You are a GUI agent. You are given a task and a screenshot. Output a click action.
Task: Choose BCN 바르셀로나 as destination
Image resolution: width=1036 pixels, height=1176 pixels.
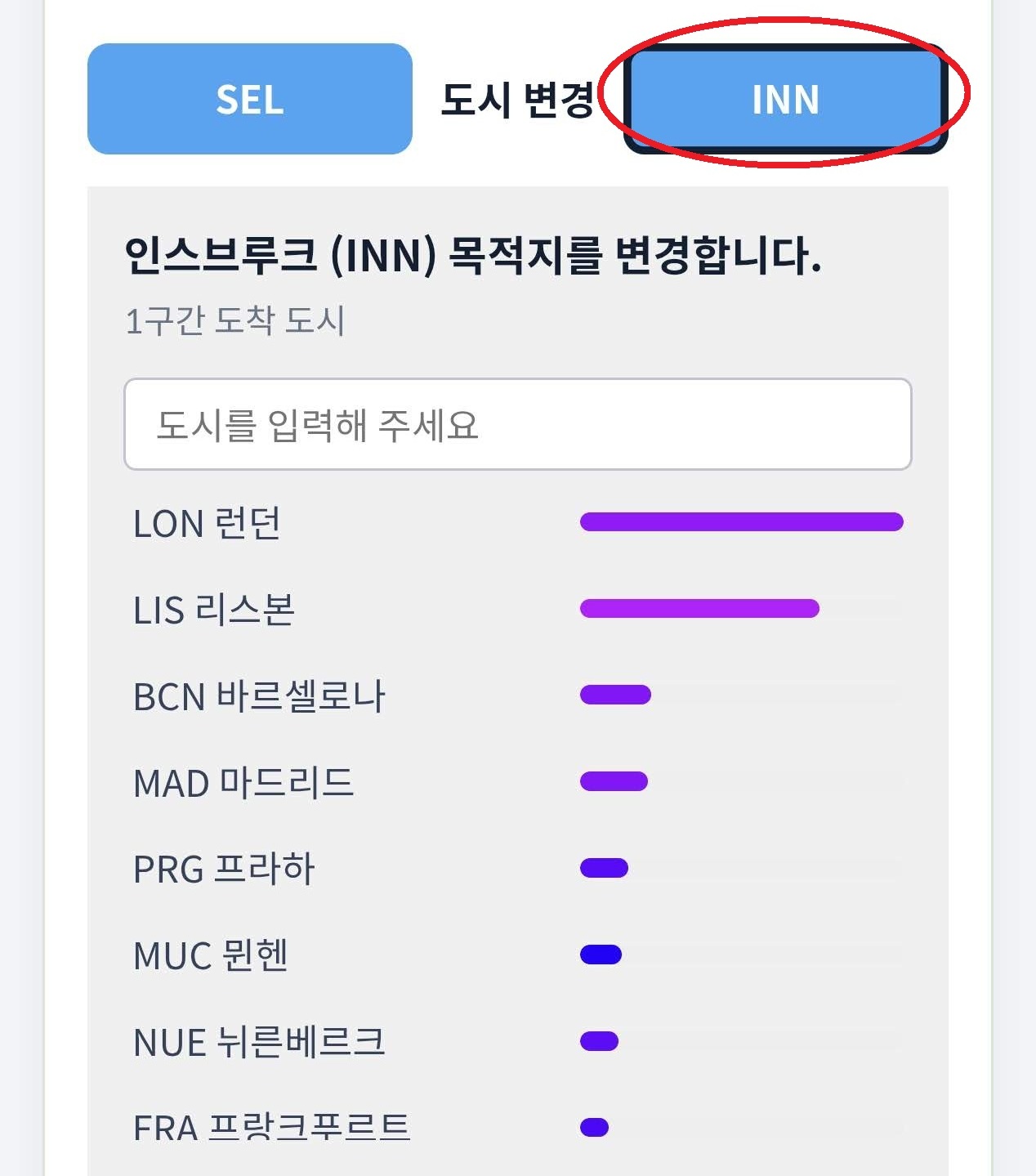[517, 696]
